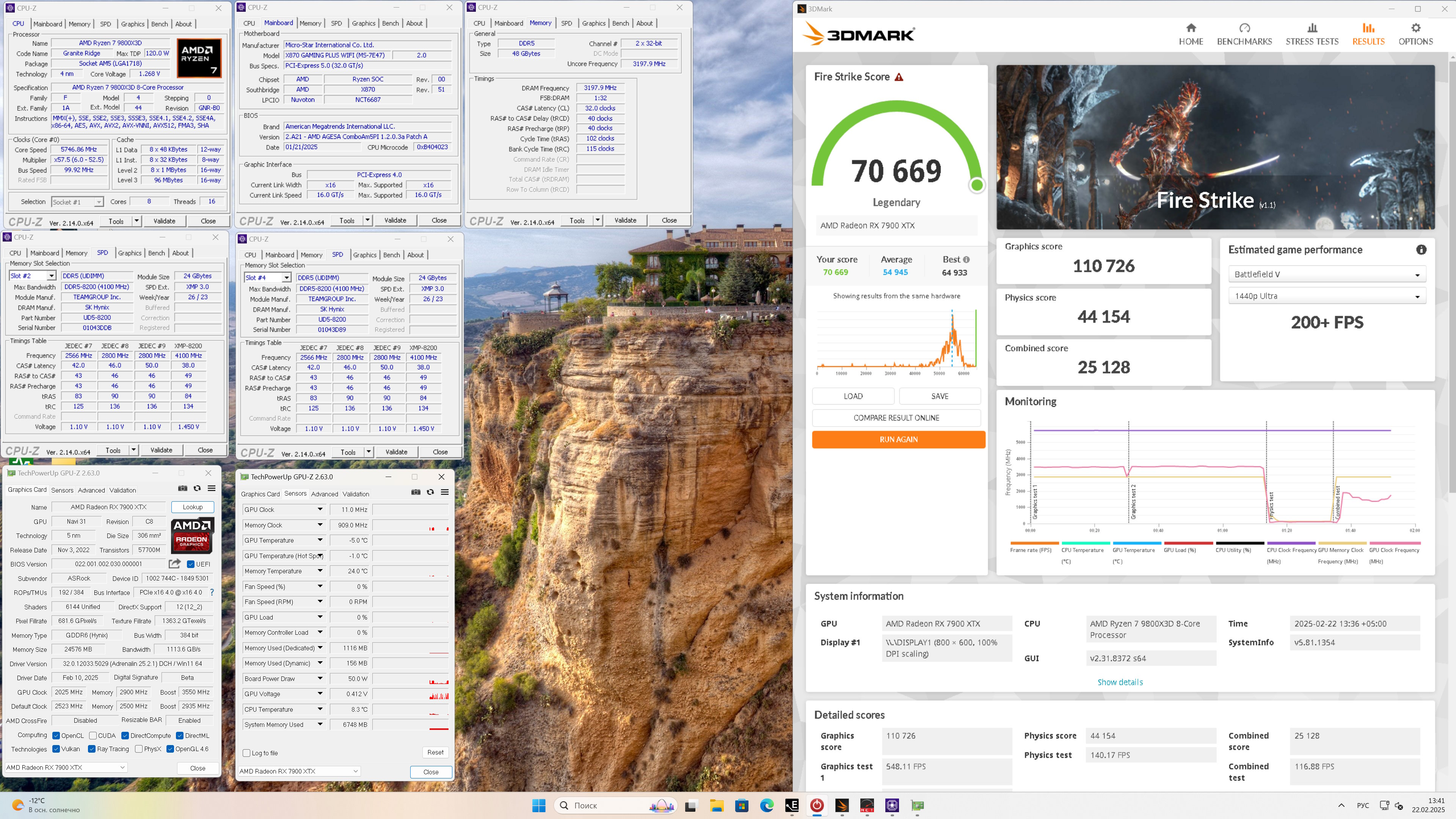Click Physics test marker on Monitoring chart
Viewport: 1456px width, 819px height.
(1271, 505)
